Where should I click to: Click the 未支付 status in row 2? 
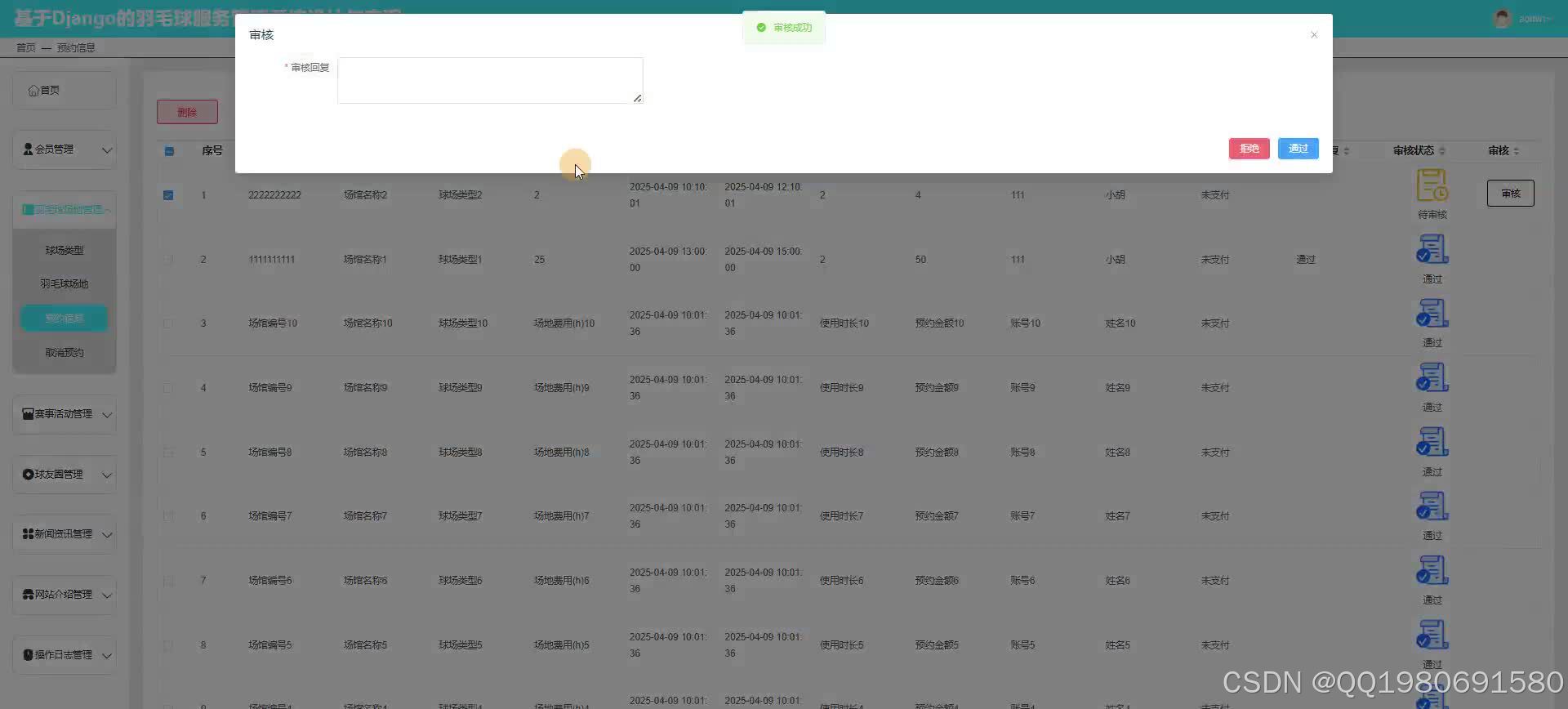pyautogui.click(x=1214, y=260)
